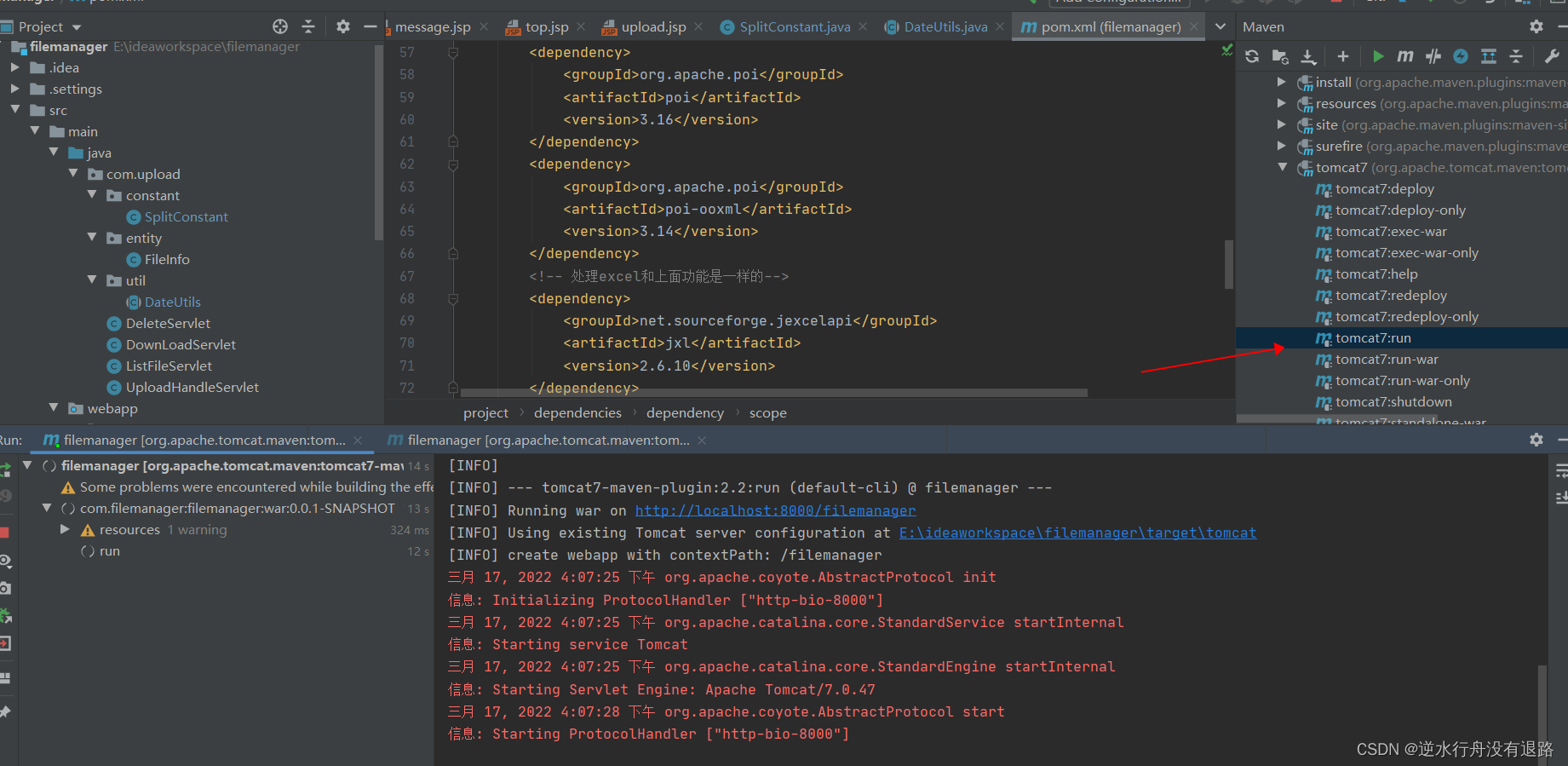Expand the install plugin in Maven panel
The height and width of the screenshot is (766, 1568).
coord(1282,82)
